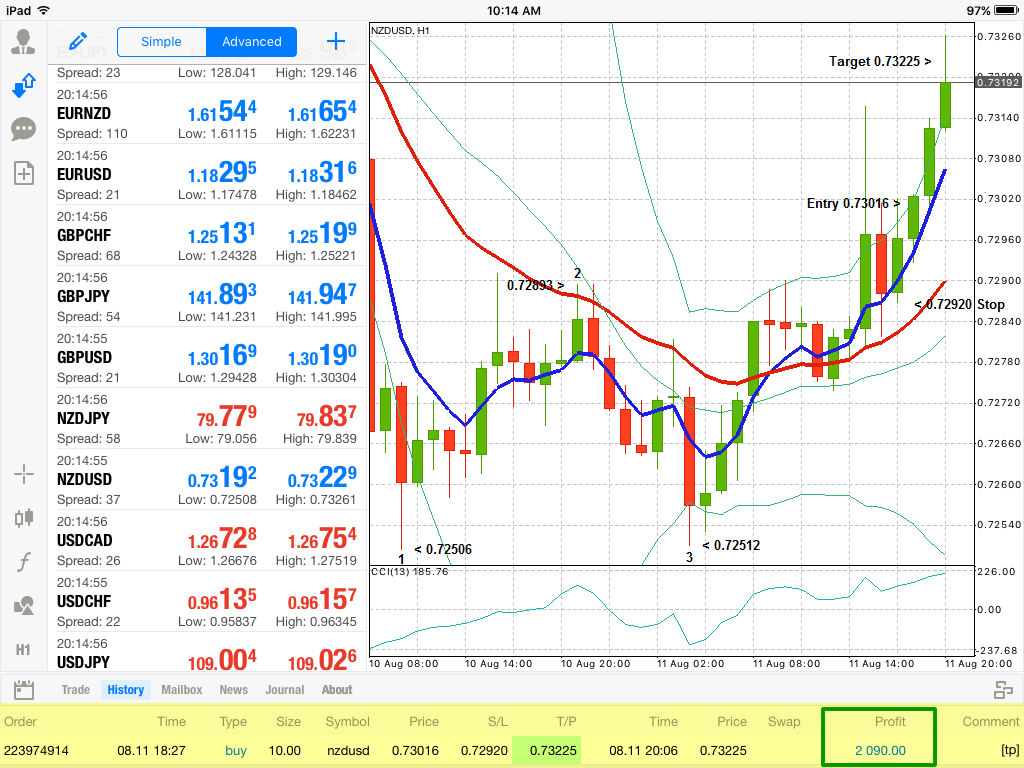Select the USDCAD quote row

(206, 540)
